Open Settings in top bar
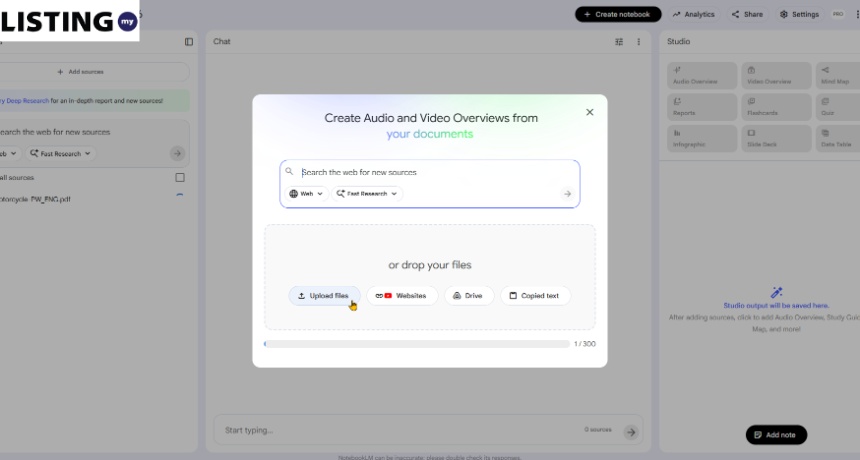The image size is (860, 460). tap(800, 14)
